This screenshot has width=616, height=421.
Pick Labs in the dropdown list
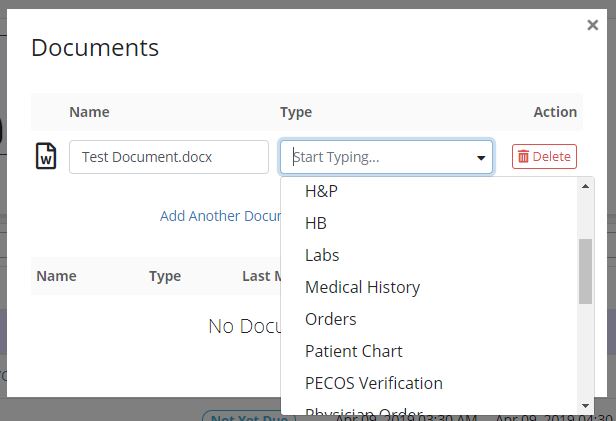point(322,255)
